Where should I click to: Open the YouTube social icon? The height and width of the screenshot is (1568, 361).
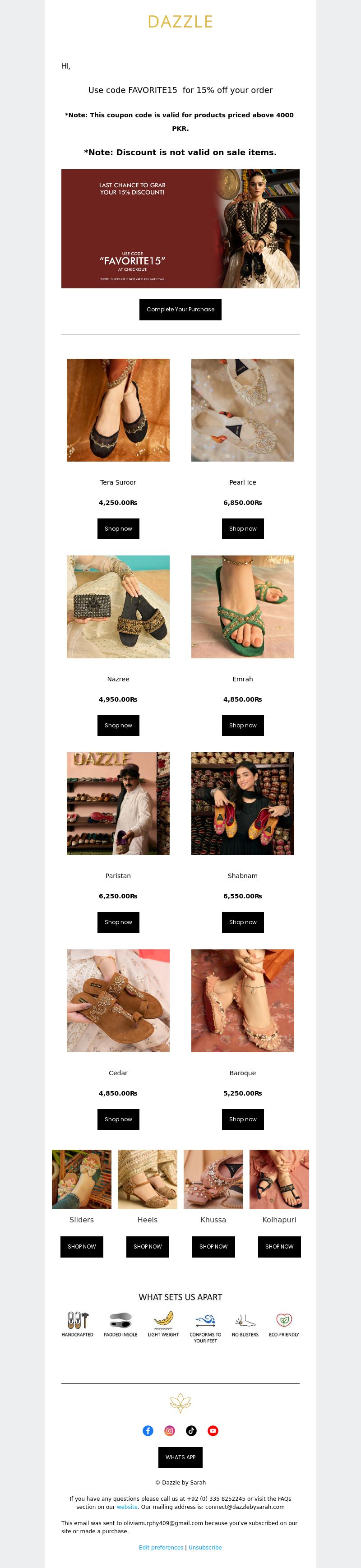point(213,1430)
